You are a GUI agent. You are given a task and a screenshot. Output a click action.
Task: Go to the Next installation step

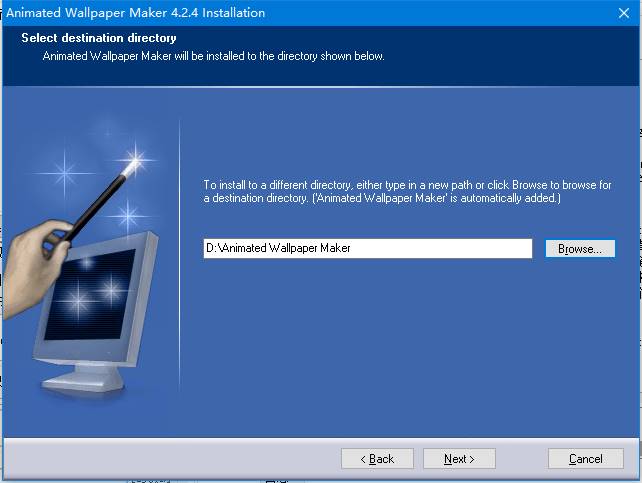point(459,458)
